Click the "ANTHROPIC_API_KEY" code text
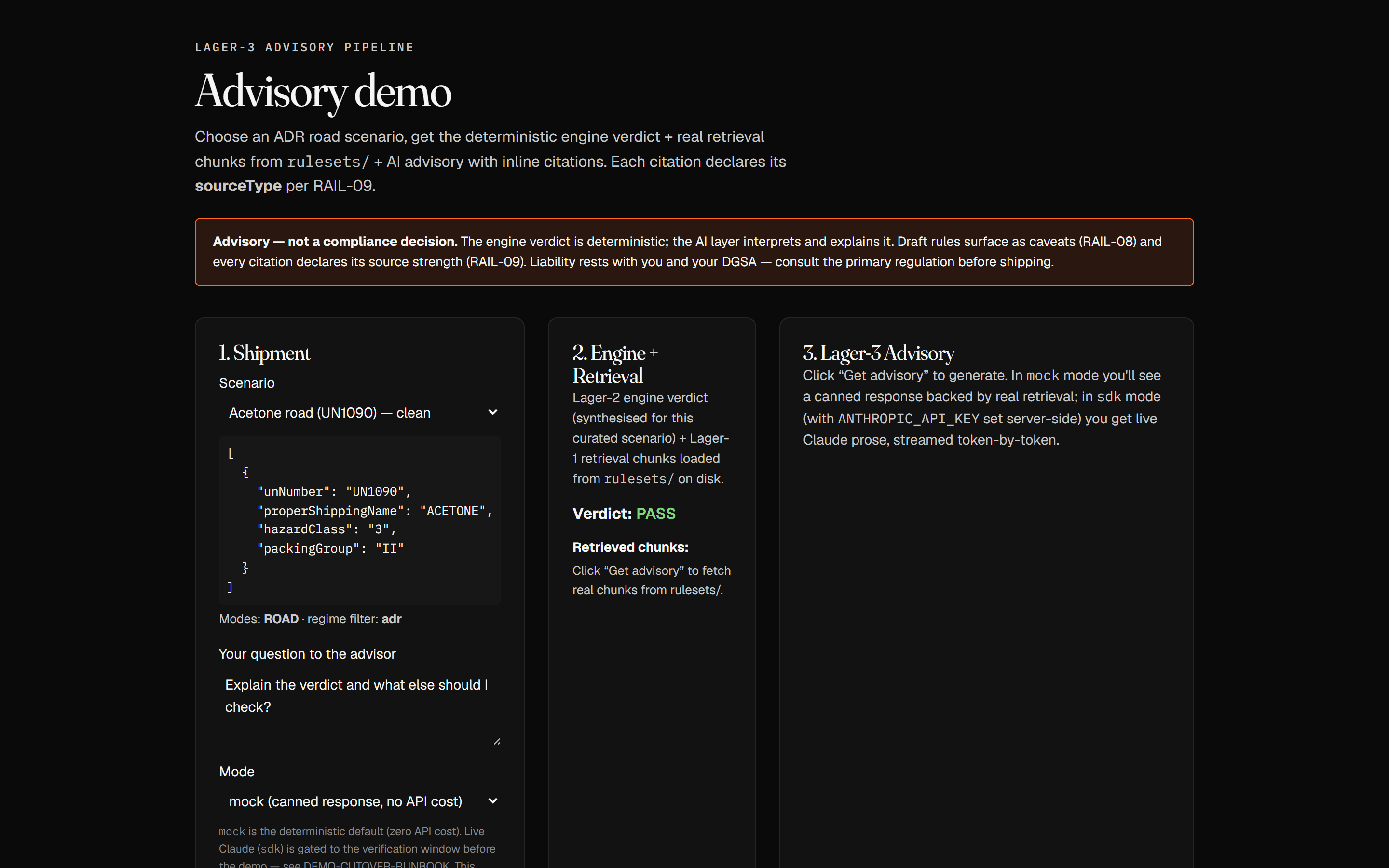The width and height of the screenshot is (1389, 868). click(x=909, y=419)
